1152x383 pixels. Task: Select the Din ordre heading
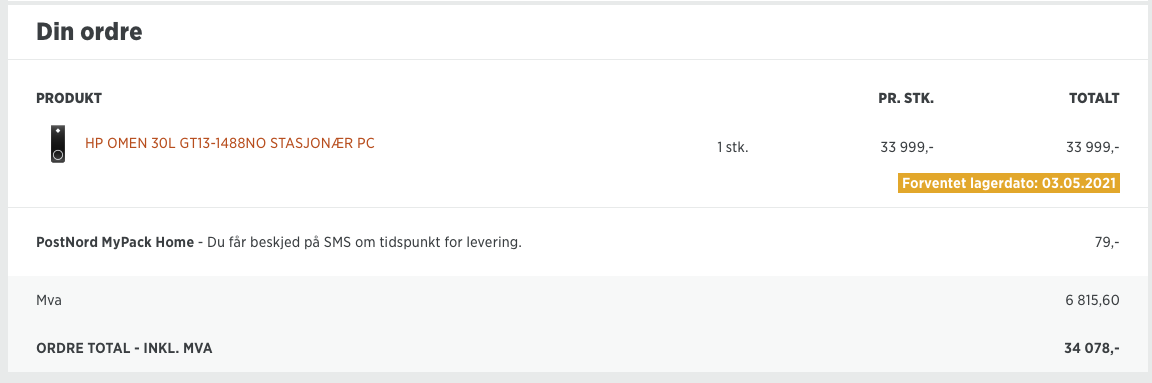click(x=89, y=32)
